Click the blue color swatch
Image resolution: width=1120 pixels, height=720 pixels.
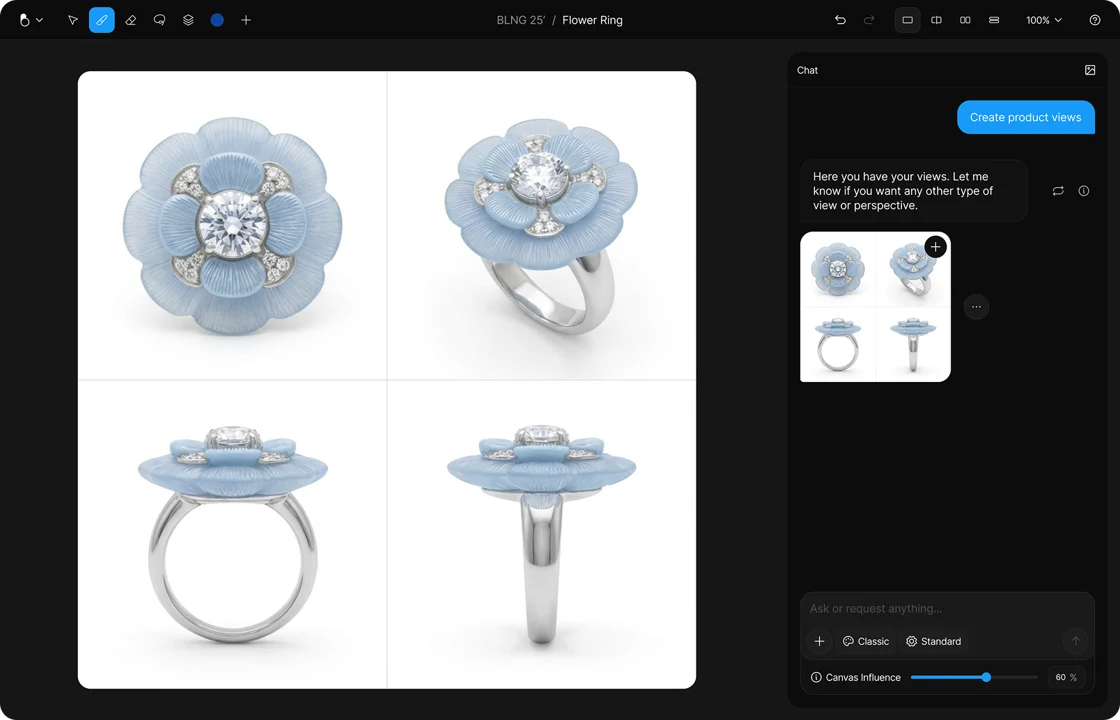click(x=217, y=20)
